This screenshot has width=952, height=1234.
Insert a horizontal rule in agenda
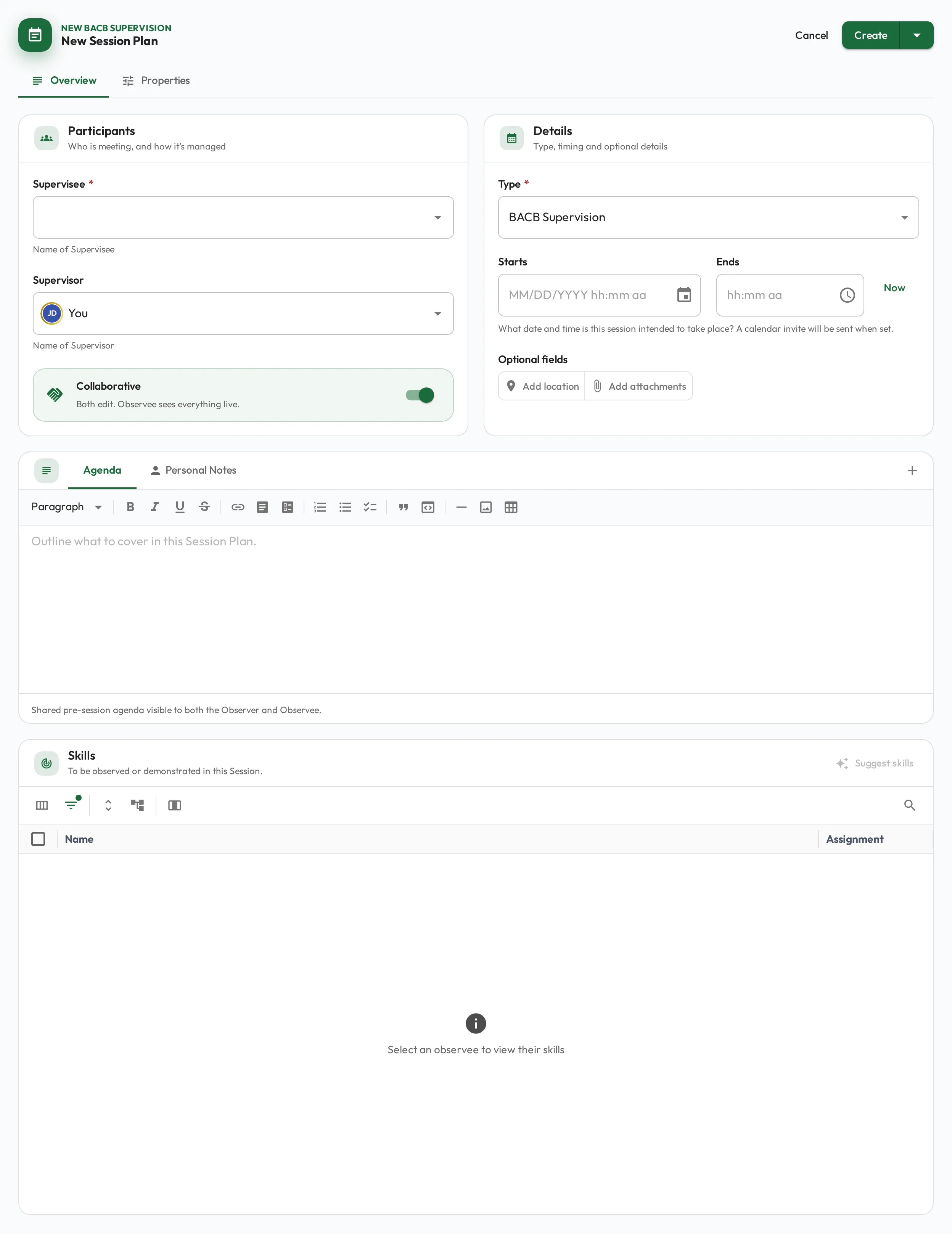461,507
